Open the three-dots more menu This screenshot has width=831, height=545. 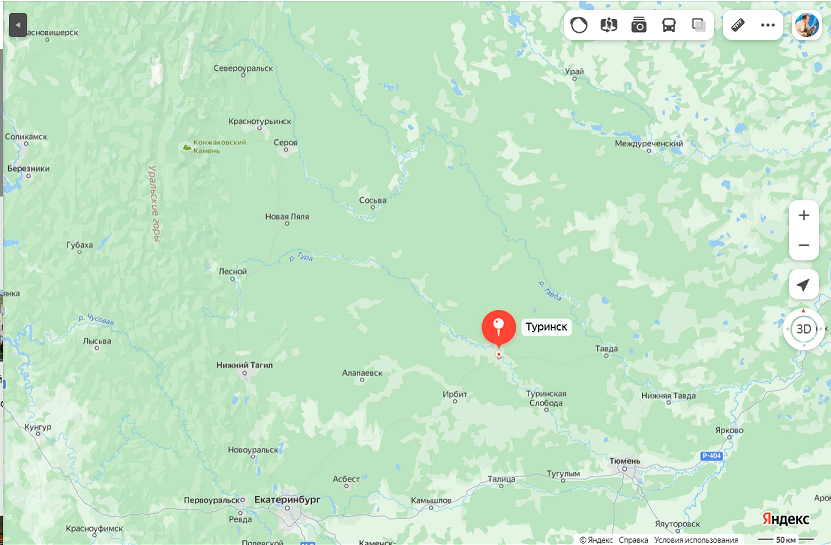tap(768, 25)
